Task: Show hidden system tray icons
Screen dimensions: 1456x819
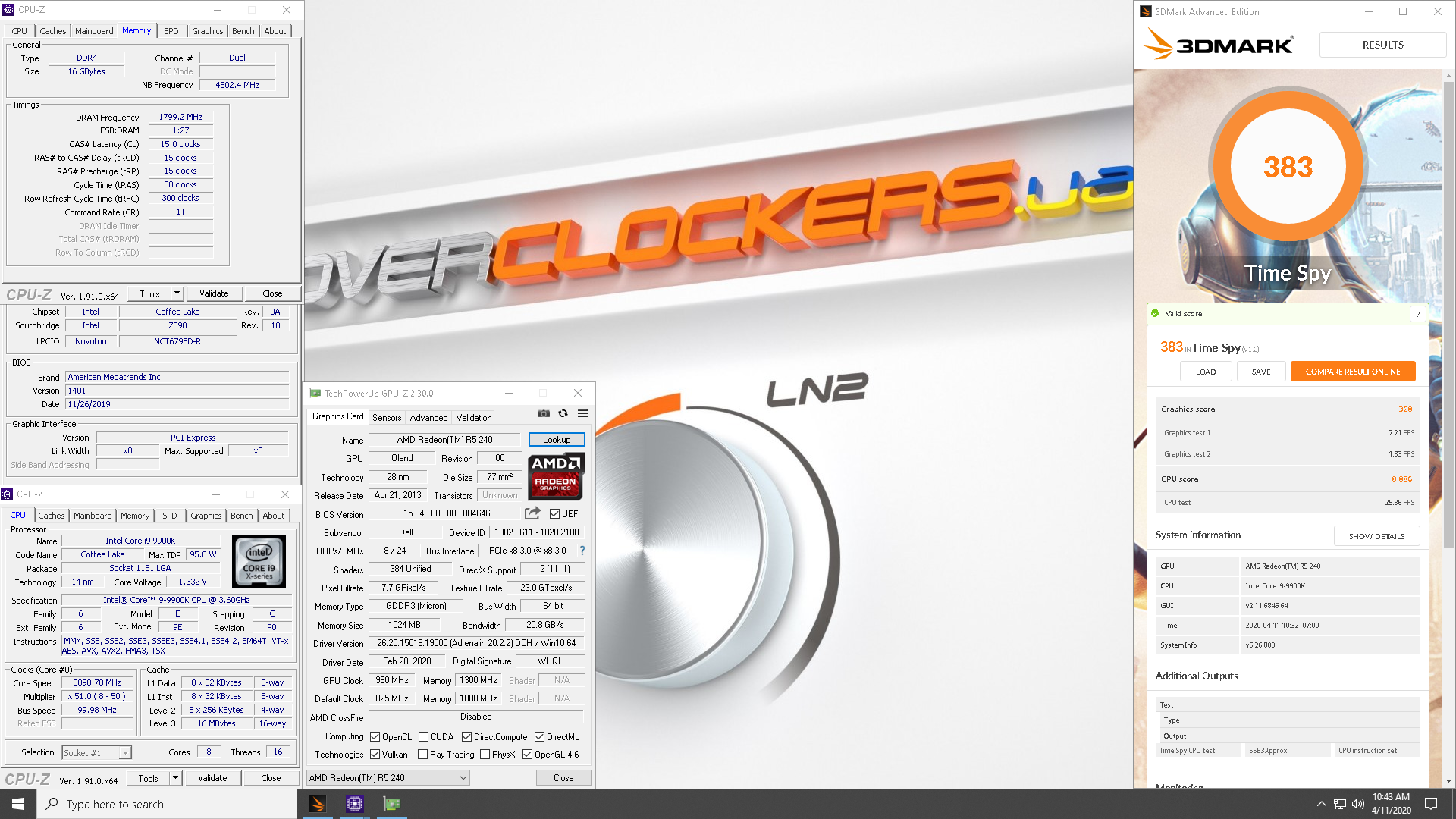Action: (1321, 804)
